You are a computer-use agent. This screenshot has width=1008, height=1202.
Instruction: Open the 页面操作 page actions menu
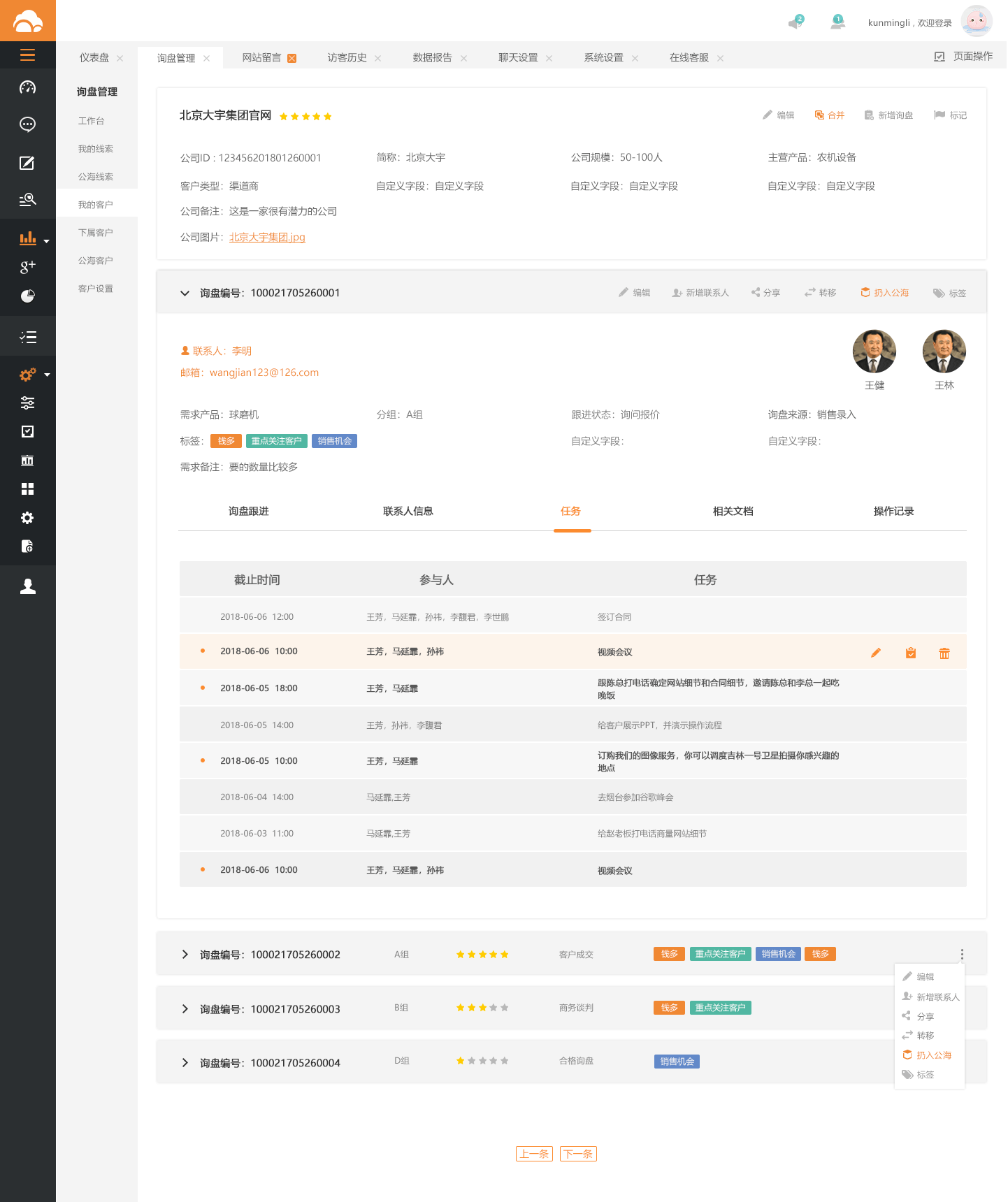point(963,56)
